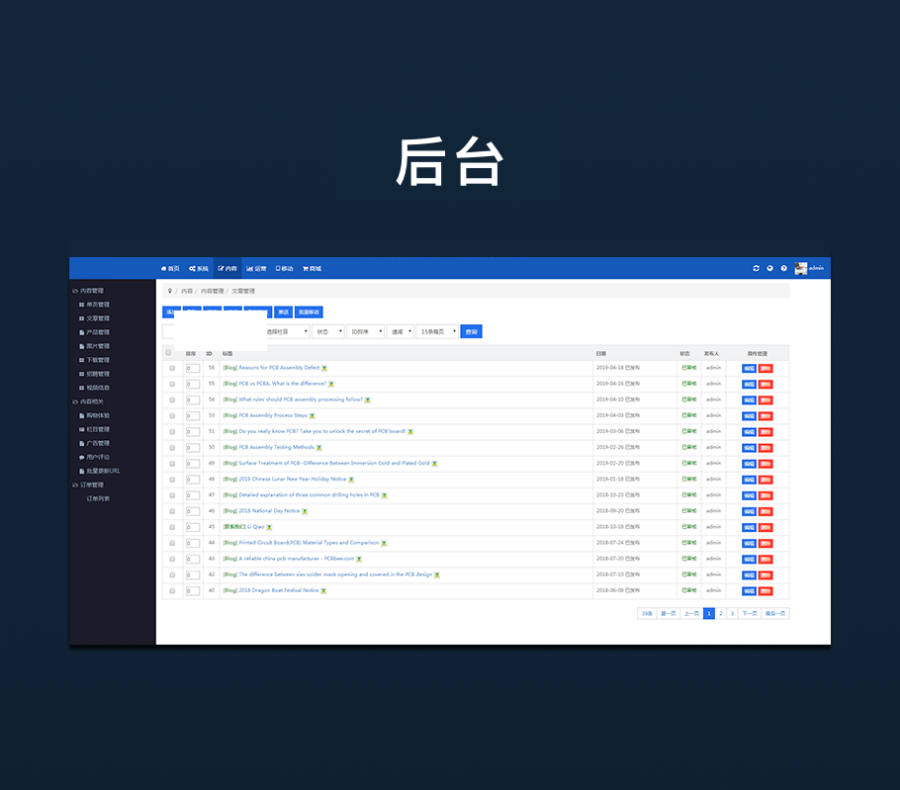The height and width of the screenshot is (790, 900).
Task: Open the 递减 order dropdown
Action: [401, 332]
